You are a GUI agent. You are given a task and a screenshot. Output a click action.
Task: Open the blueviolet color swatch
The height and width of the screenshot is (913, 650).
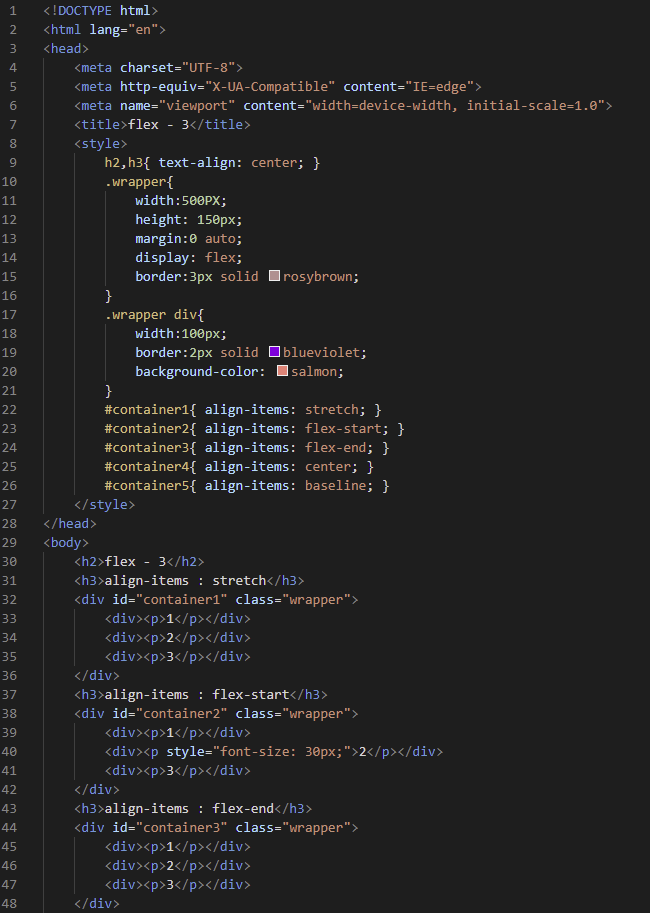274,352
